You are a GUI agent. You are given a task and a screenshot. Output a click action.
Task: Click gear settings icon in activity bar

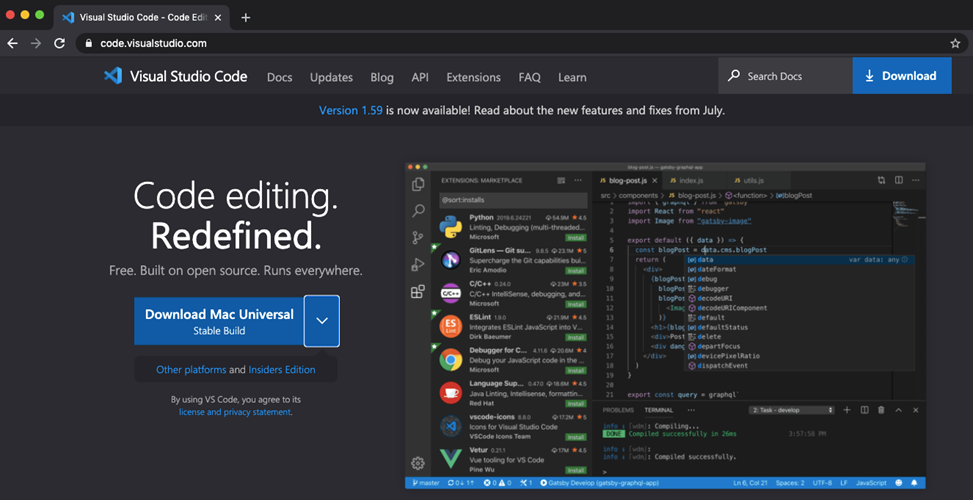point(418,463)
